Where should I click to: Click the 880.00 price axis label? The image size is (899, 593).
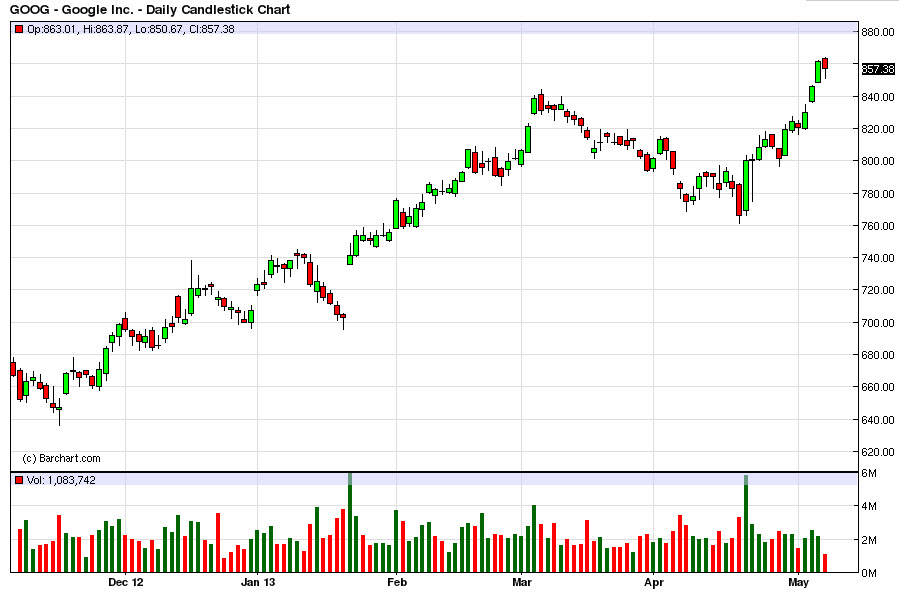(878, 32)
